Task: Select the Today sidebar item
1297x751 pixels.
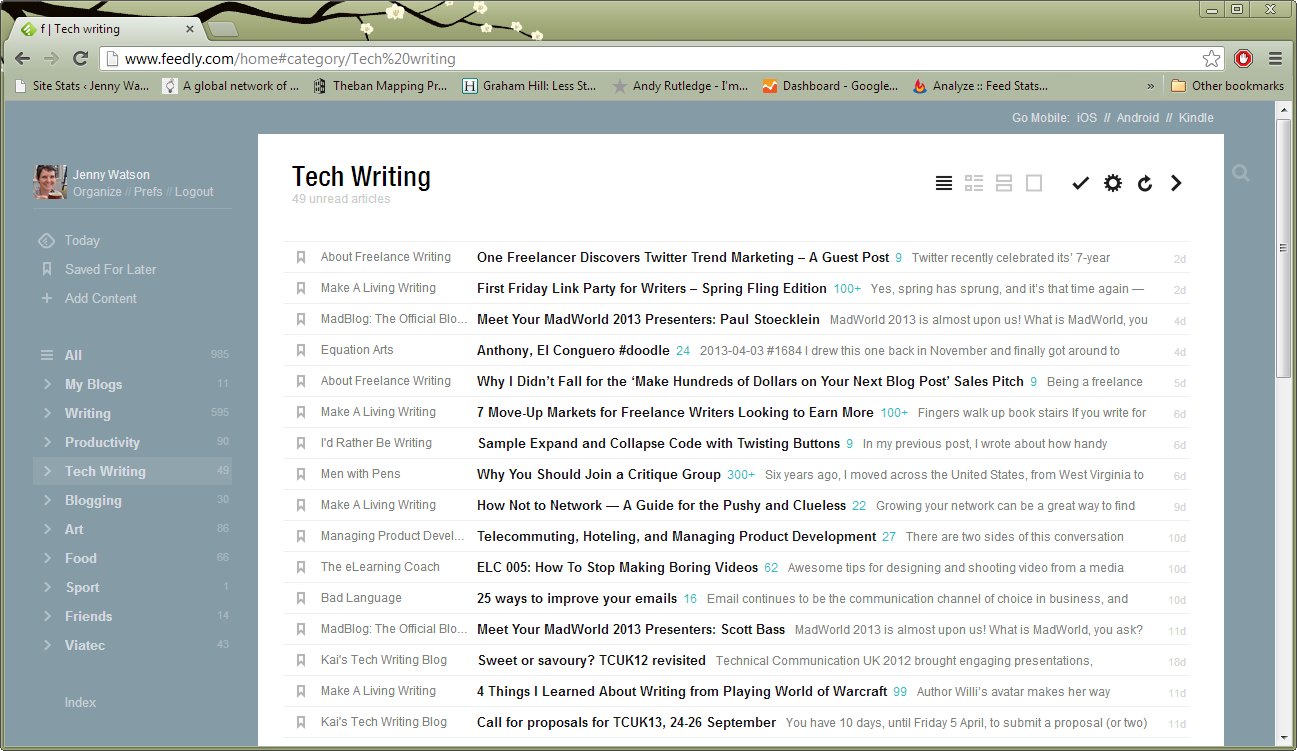Action: coord(82,240)
